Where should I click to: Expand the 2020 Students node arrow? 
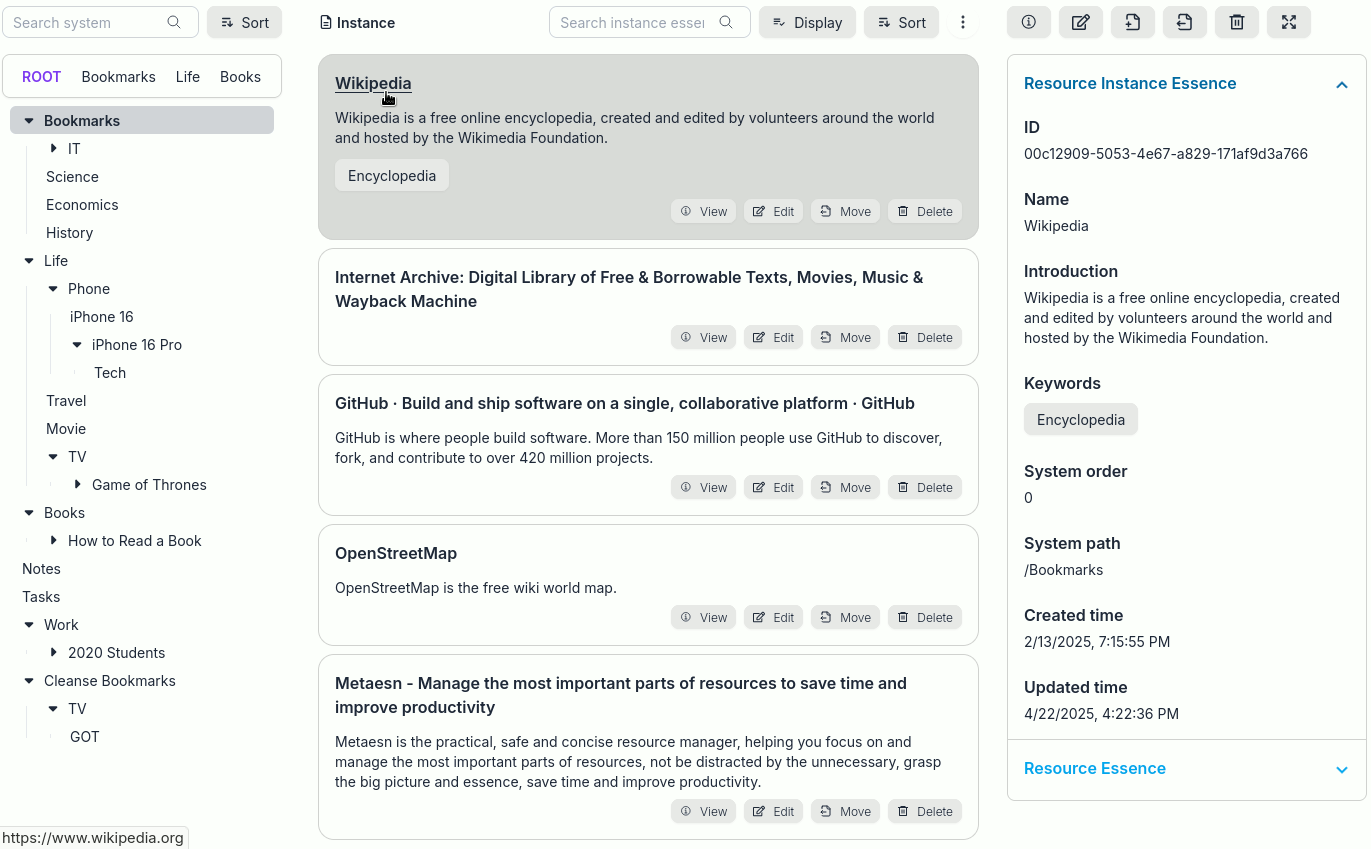[53, 652]
